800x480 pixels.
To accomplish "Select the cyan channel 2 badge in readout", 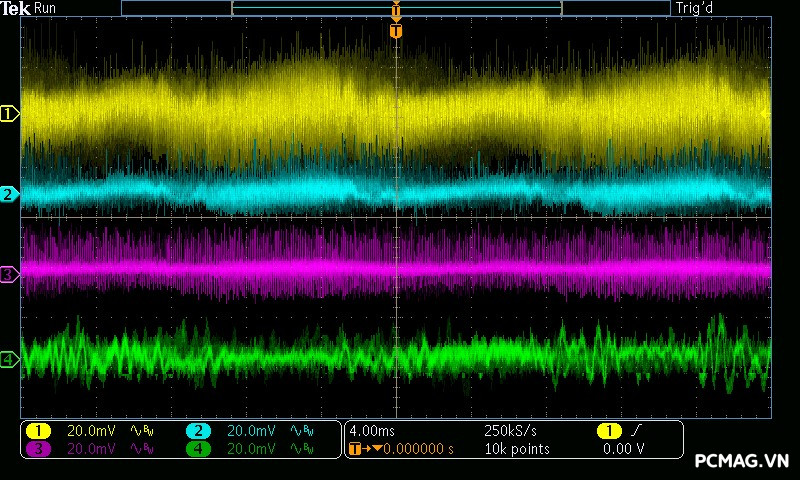I will tap(198, 430).
